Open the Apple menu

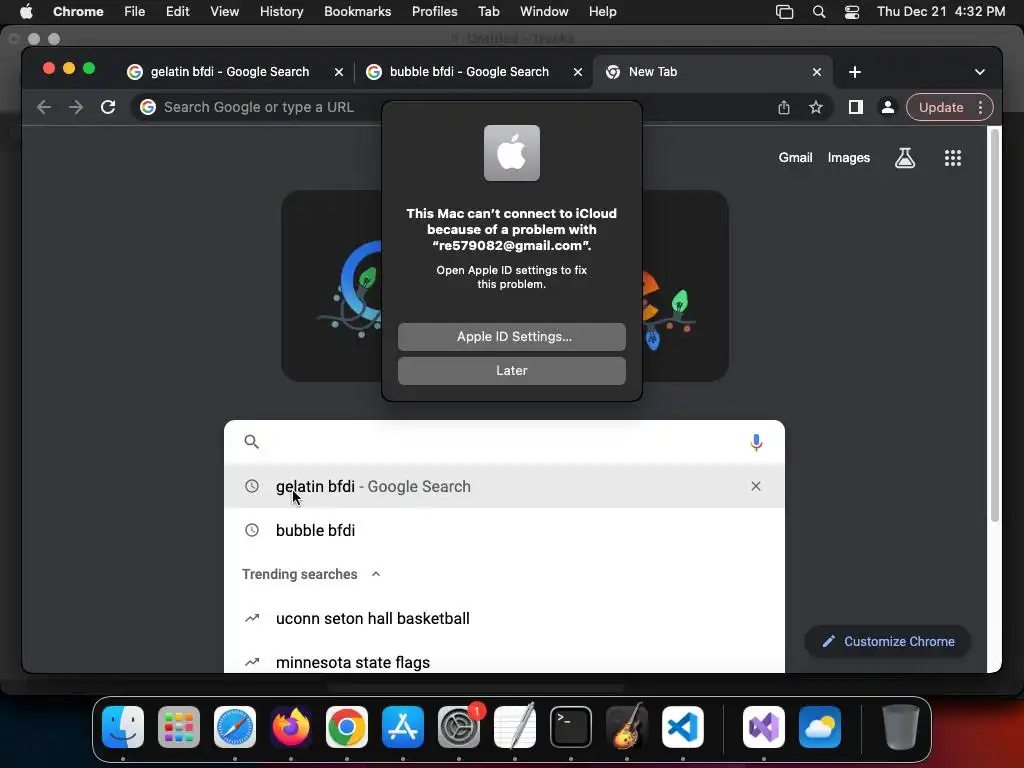tap(26, 12)
